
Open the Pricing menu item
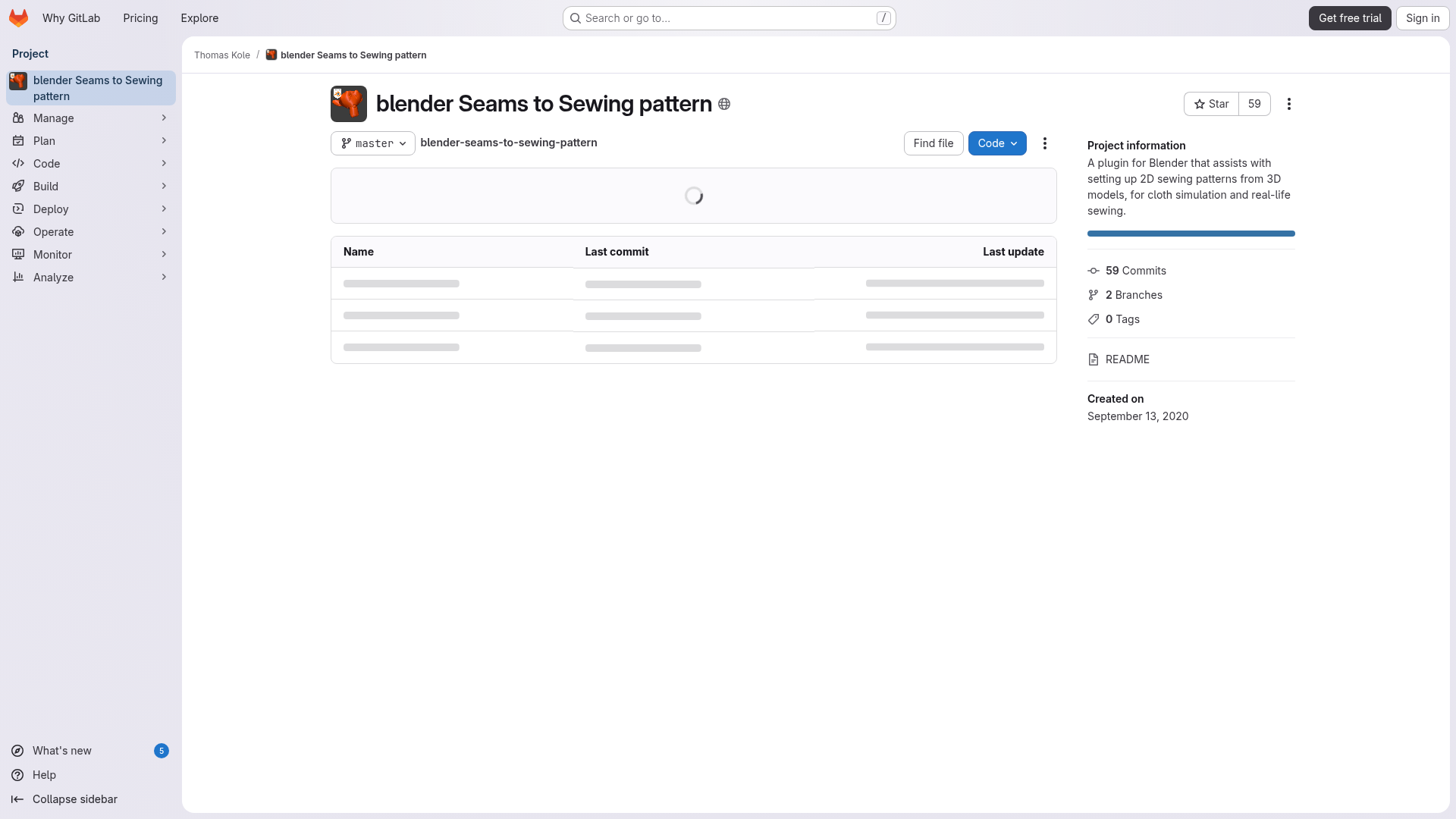point(140,18)
